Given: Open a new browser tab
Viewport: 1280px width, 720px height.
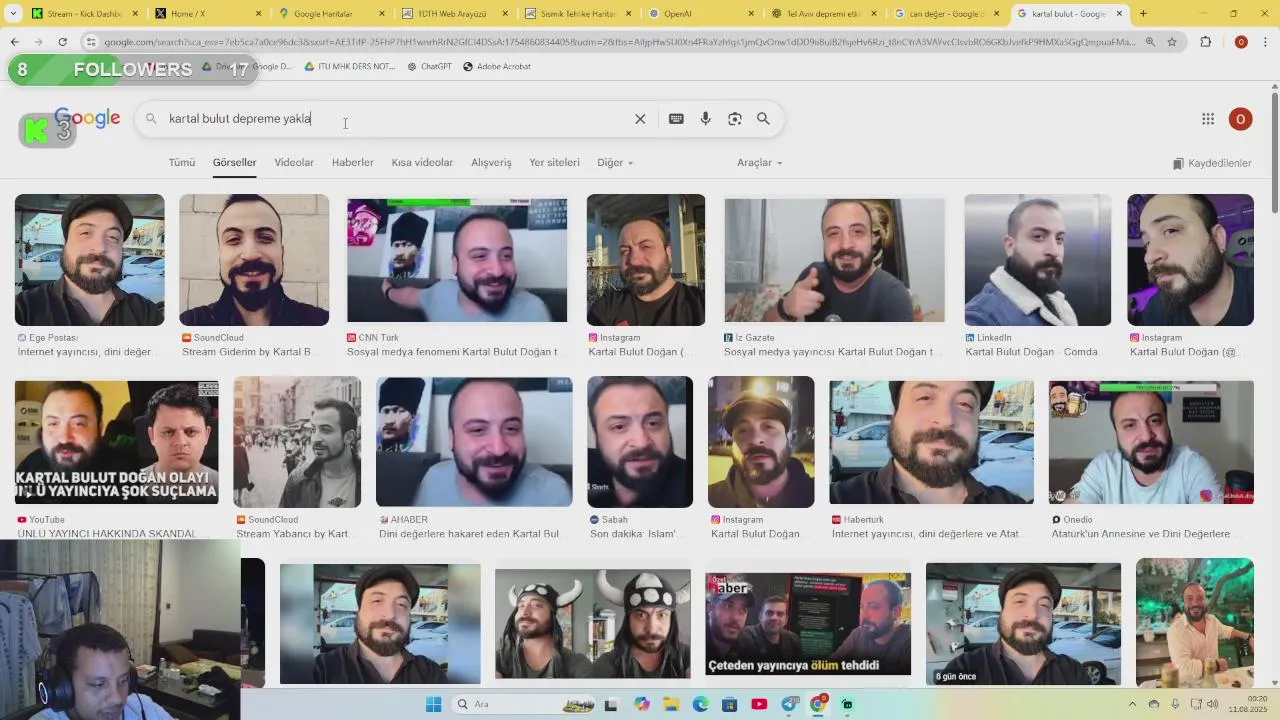Looking at the screenshot, I should (1143, 14).
